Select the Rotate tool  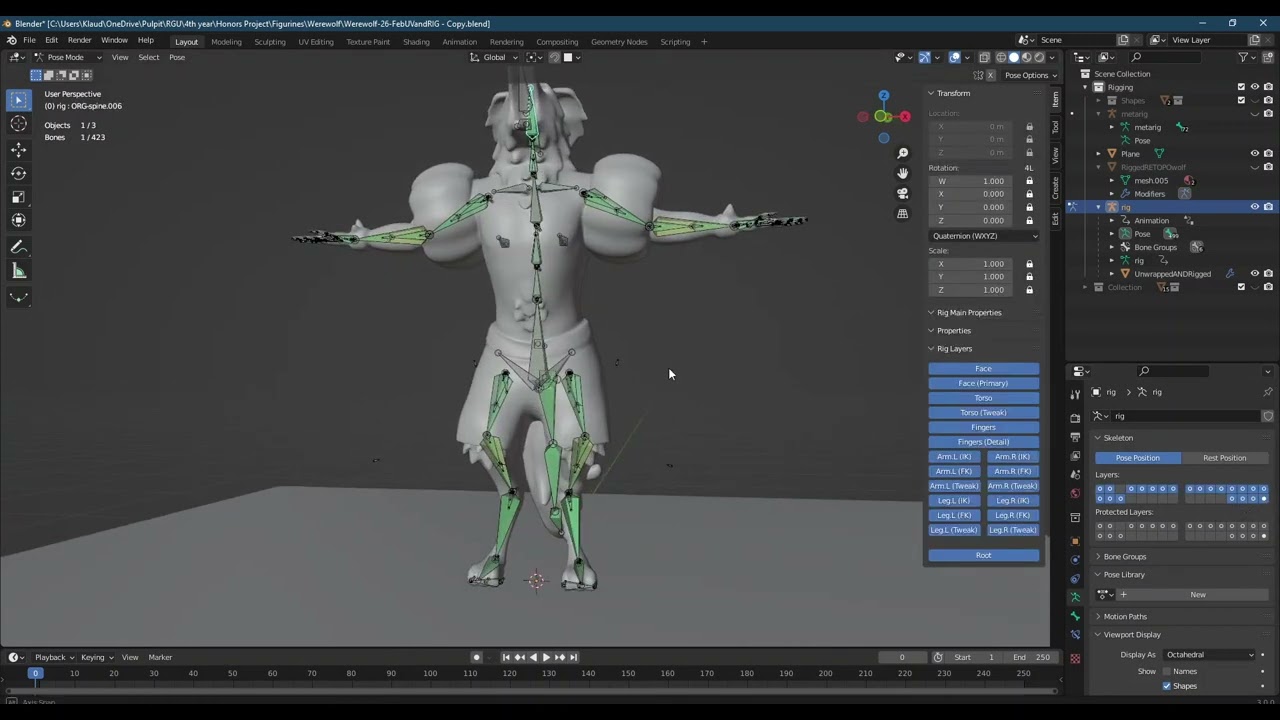(x=18, y=174)
